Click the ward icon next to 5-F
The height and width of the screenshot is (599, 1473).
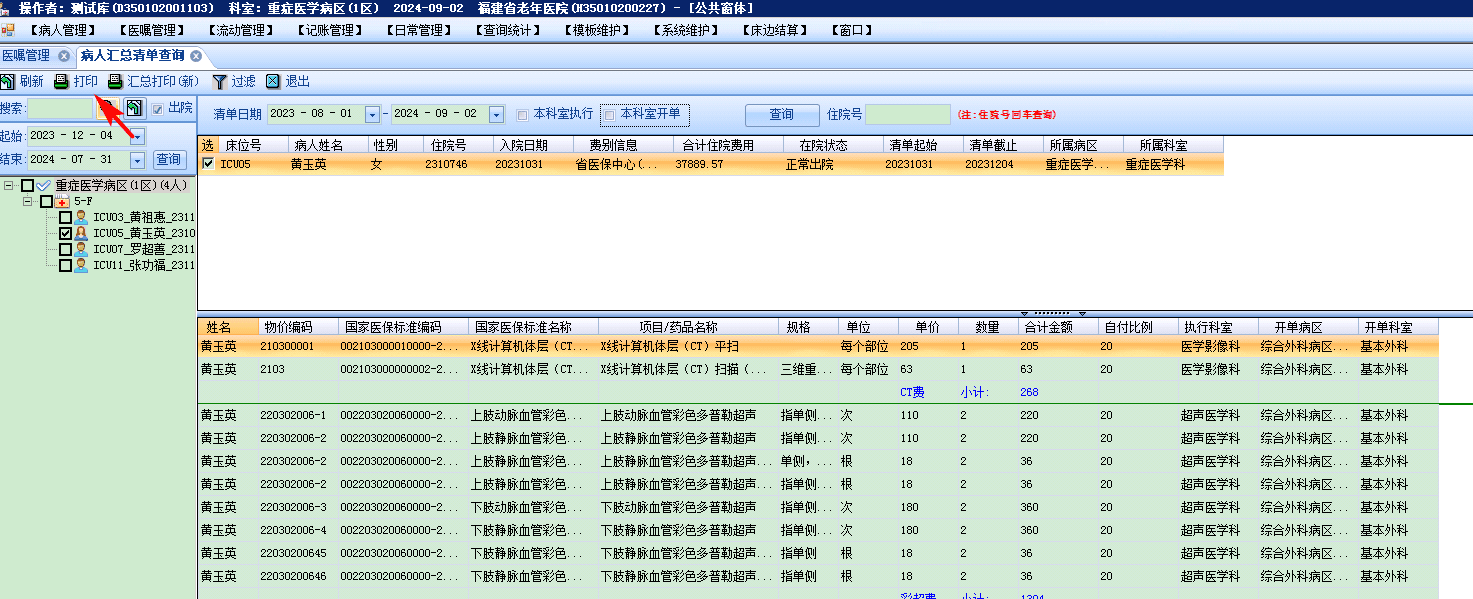61,202
